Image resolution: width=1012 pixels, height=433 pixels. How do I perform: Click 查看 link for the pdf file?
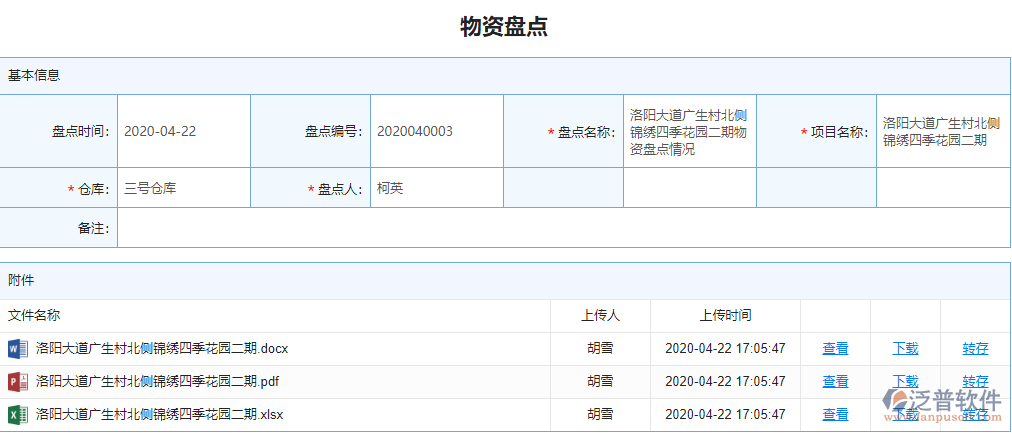[835, 382]
